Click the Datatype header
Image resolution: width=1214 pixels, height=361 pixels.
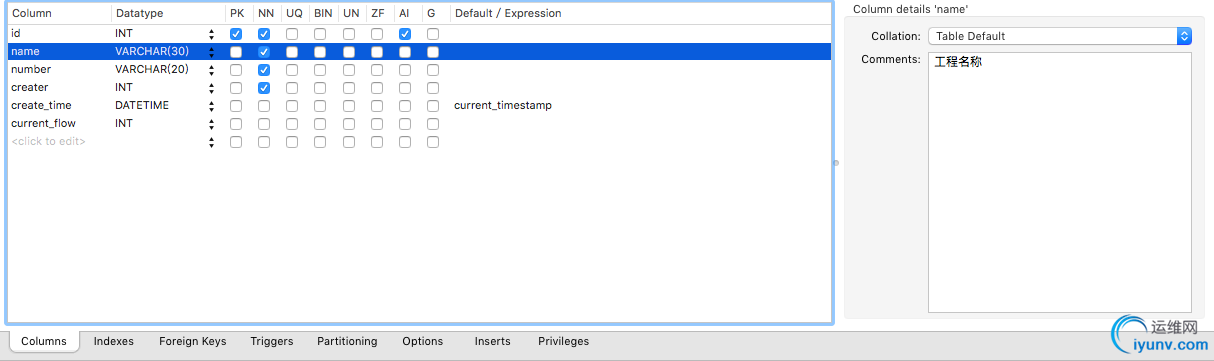pos(139,14)
